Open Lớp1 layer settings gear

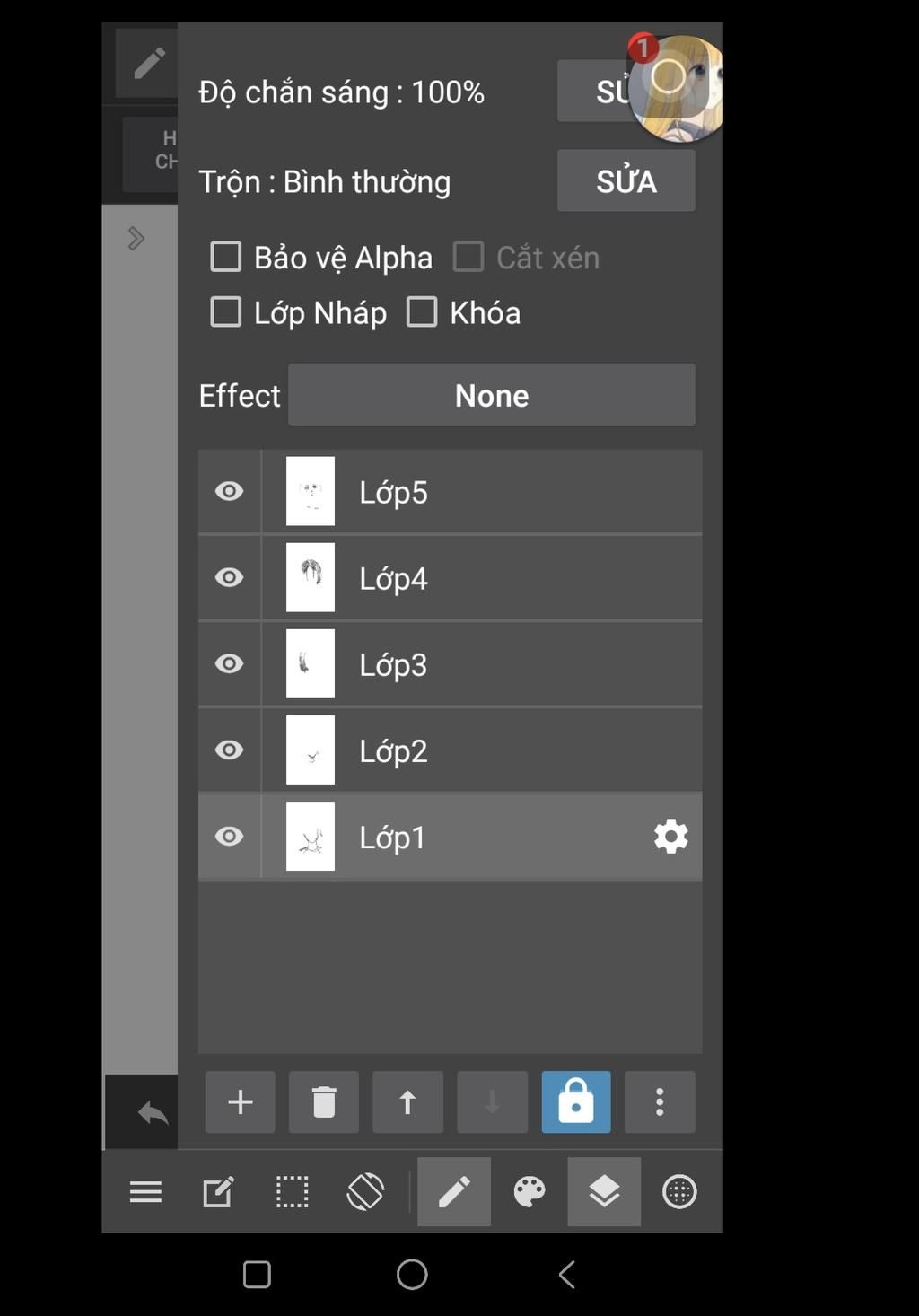pos(670,837)
